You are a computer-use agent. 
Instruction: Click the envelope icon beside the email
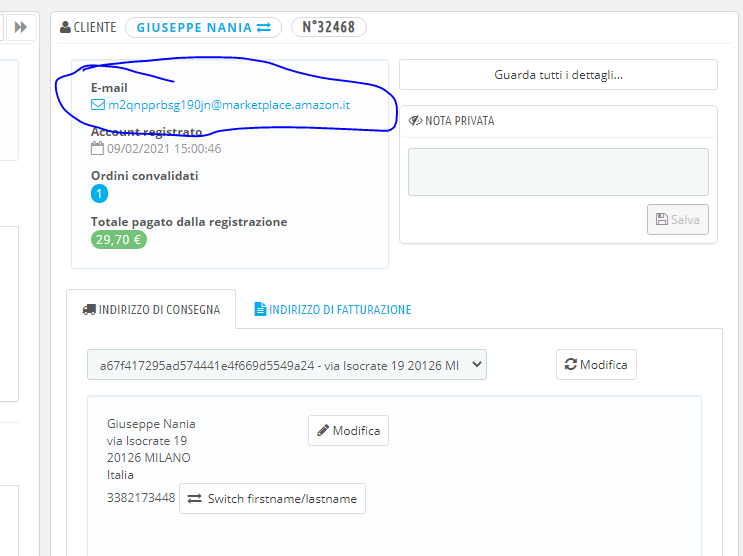[98, 105]
